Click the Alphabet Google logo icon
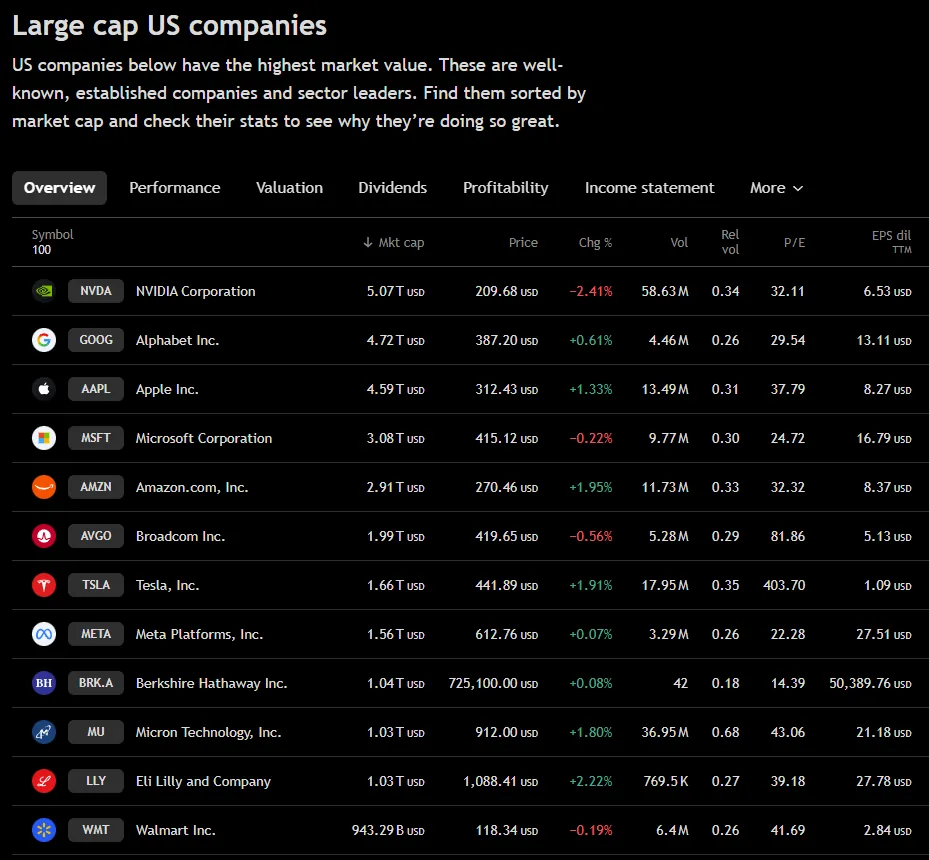This screenshot has width=929, height=860. pos(44,340)
